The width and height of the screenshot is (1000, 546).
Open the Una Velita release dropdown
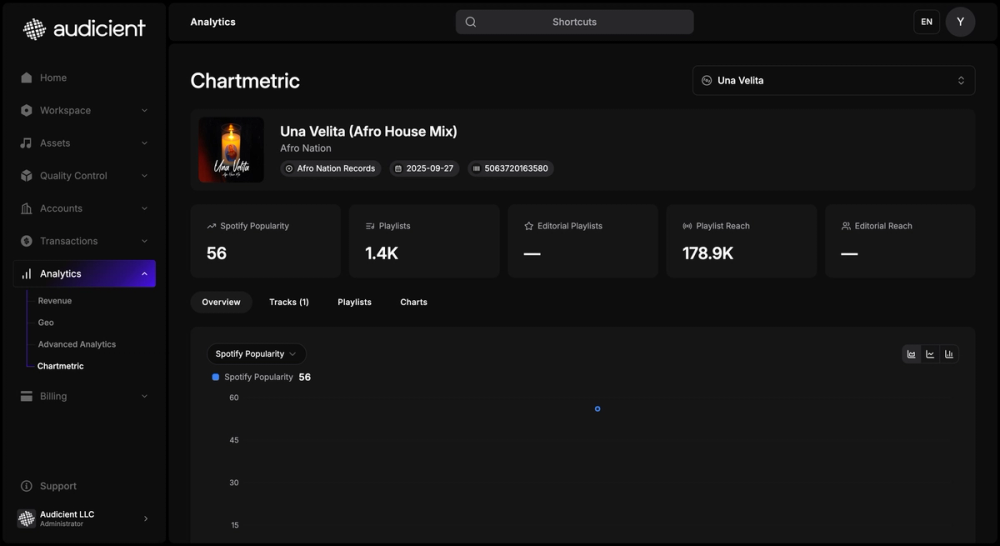[x=834, y=80]
